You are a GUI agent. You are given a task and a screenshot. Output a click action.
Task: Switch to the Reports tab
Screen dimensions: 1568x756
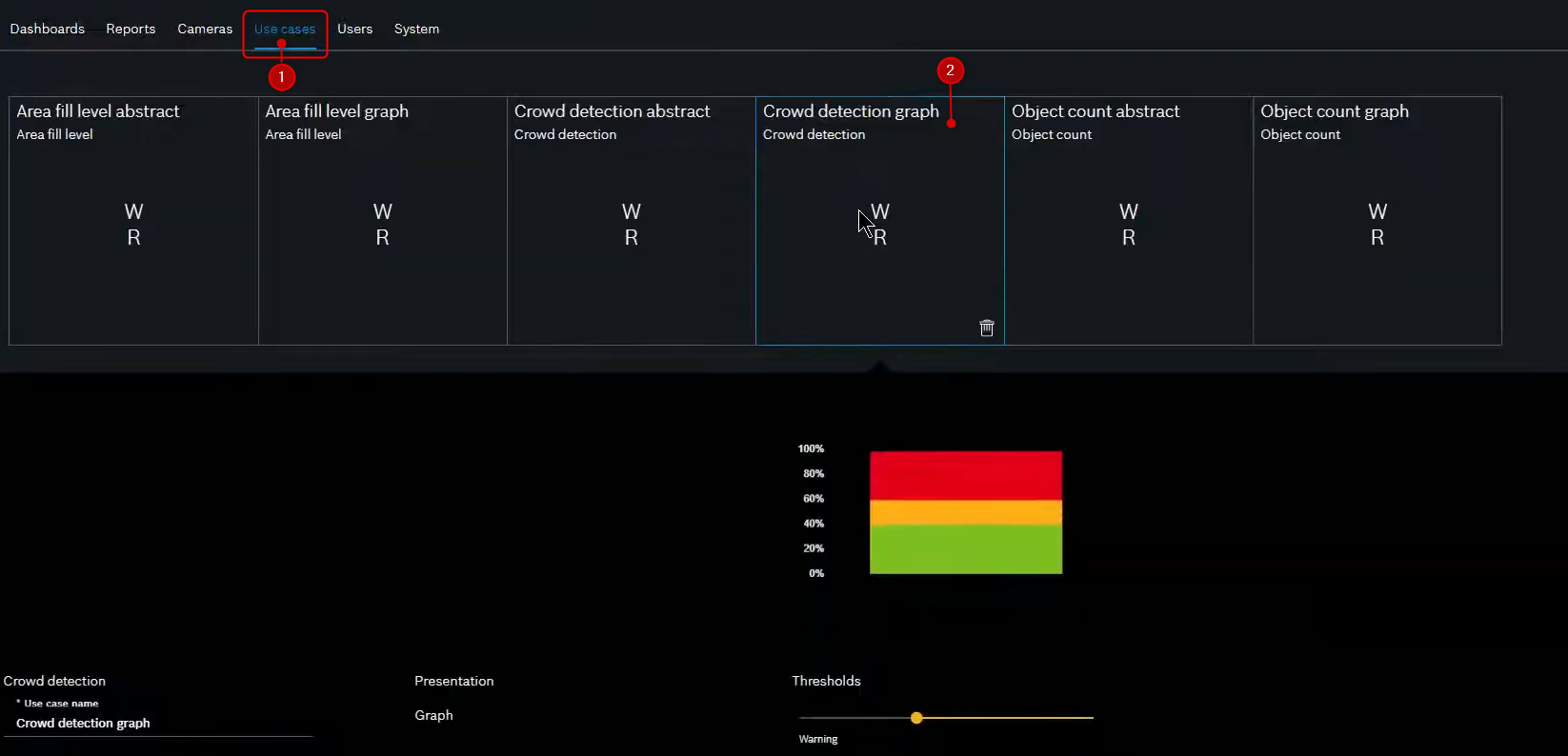coord(131,29)
